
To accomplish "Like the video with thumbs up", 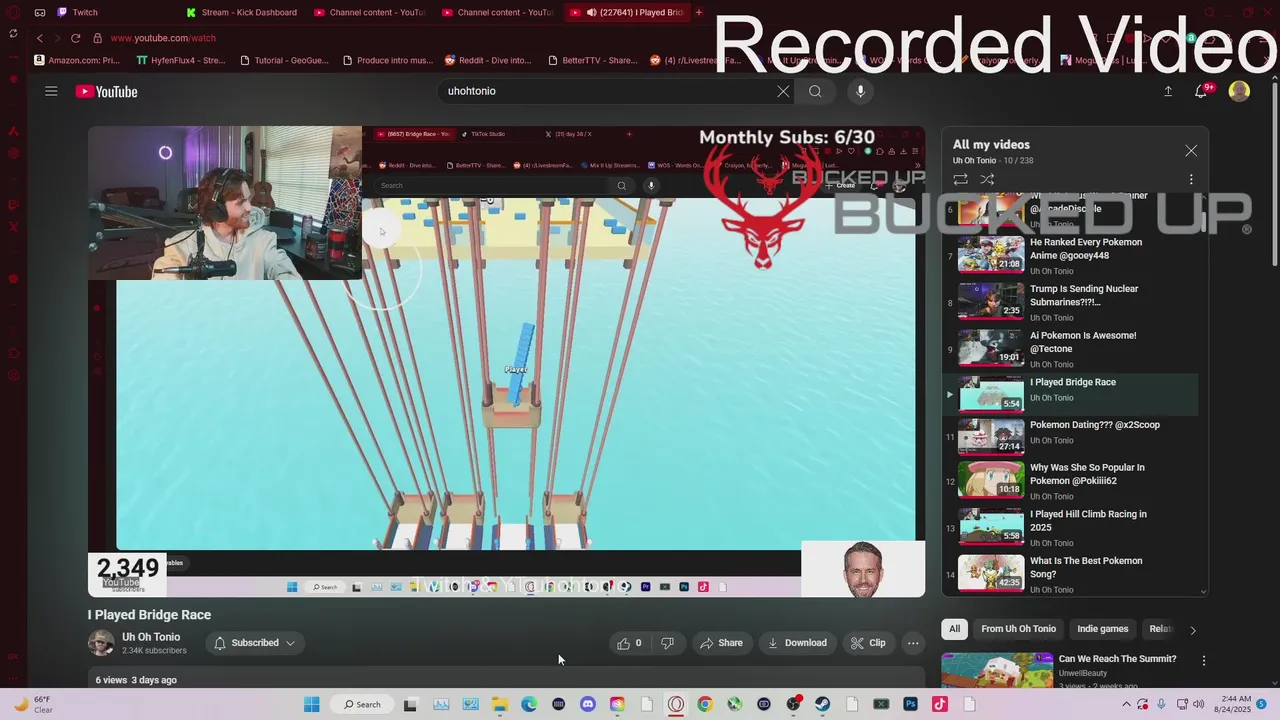I will pyautogui.click(x=629, y=643).
